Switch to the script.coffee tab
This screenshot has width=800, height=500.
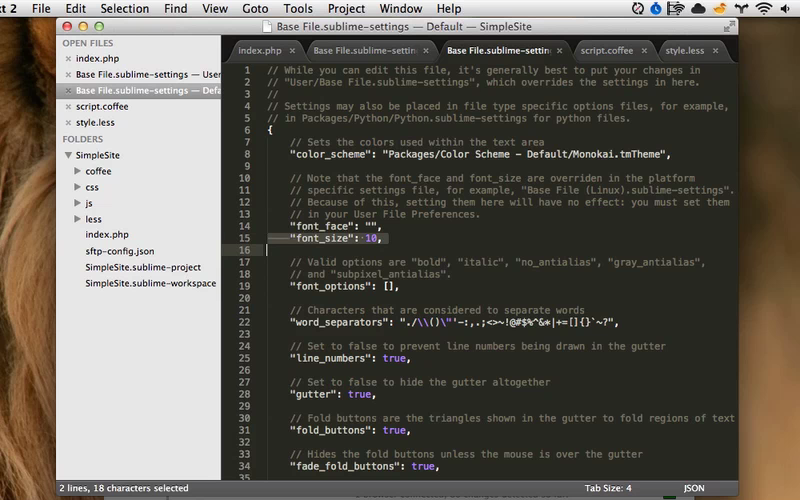click(x=607, y=51)
